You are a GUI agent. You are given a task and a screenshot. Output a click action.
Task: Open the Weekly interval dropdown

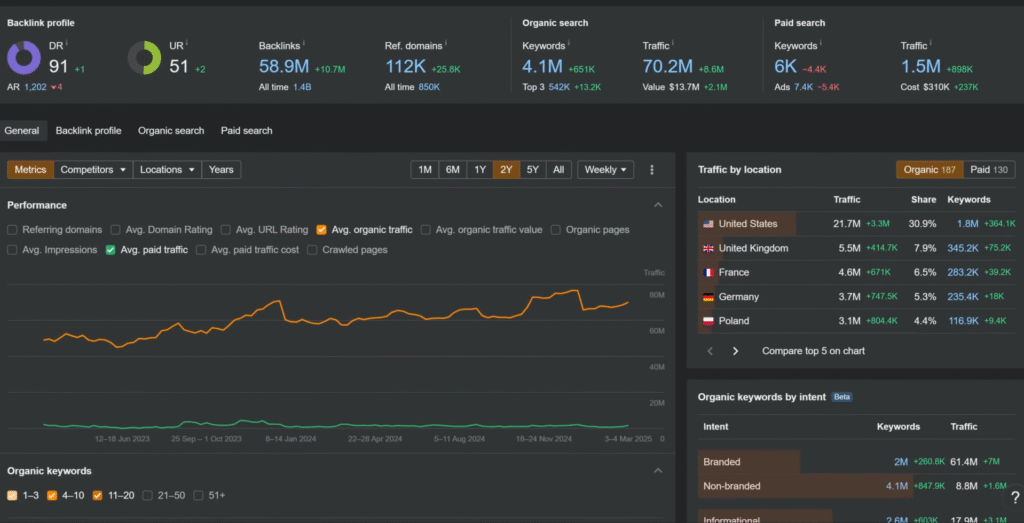[x=605, y=170]
